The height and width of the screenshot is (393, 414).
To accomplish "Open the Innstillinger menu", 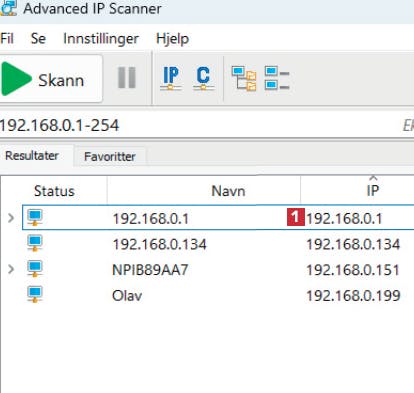I will point(101,38).
